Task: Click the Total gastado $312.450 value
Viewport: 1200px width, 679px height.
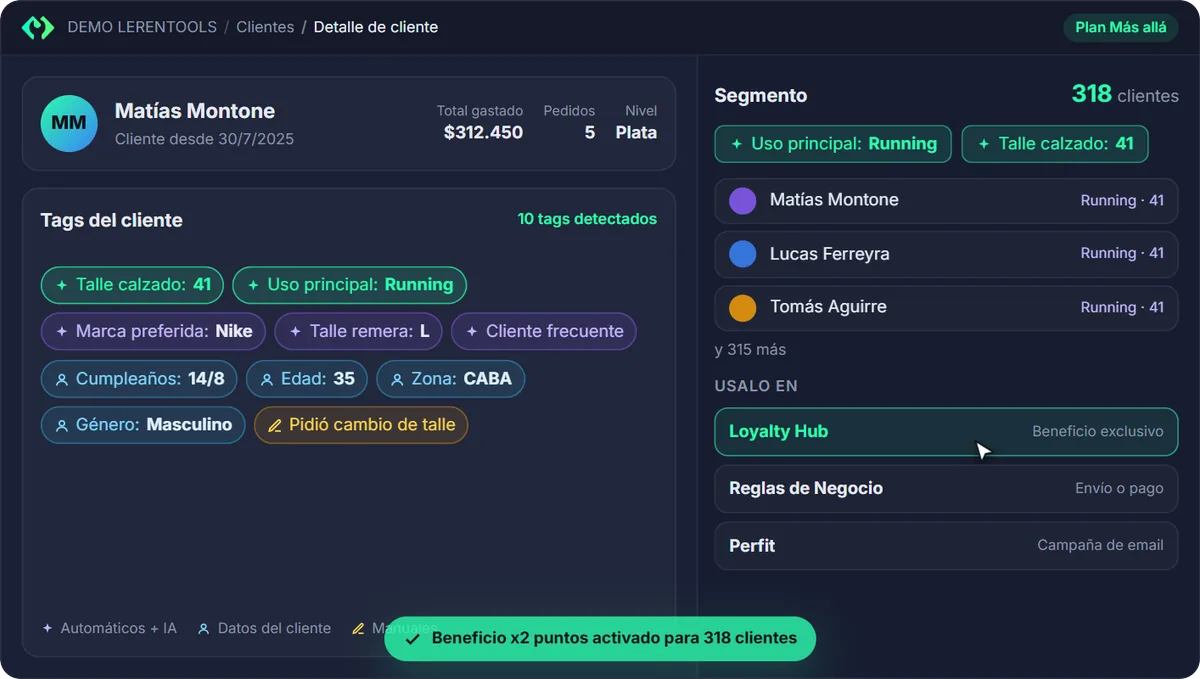Action: (483, 132)
